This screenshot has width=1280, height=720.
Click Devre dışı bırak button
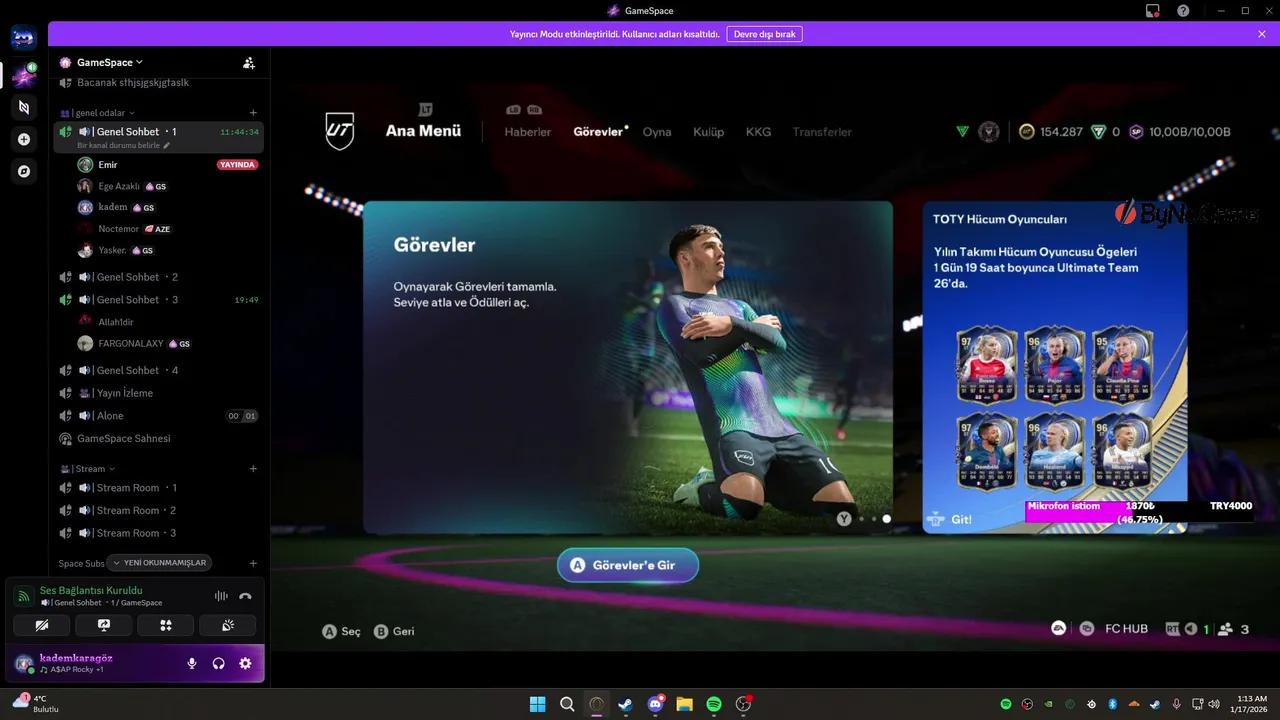[x=765, y=34]
